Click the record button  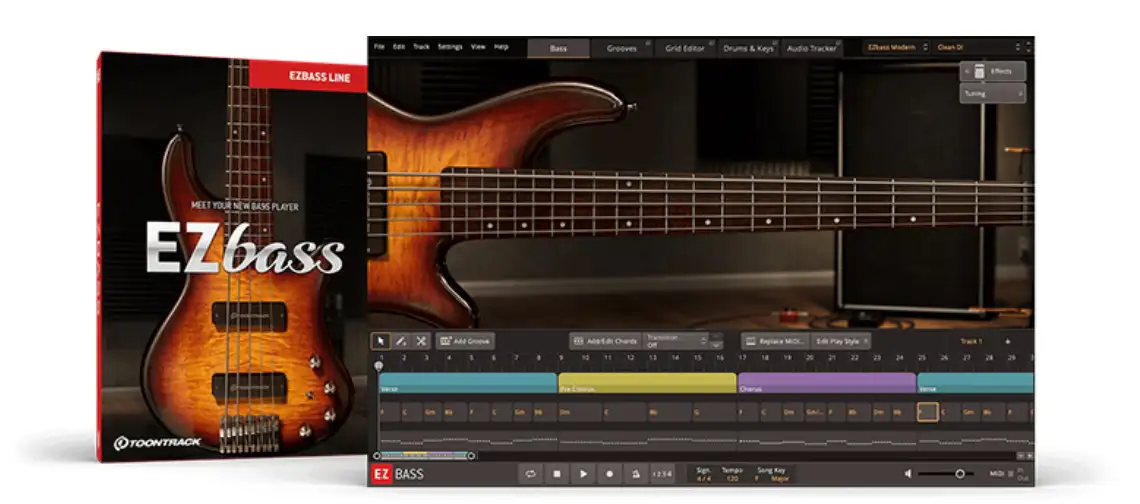tap(609, 474)
